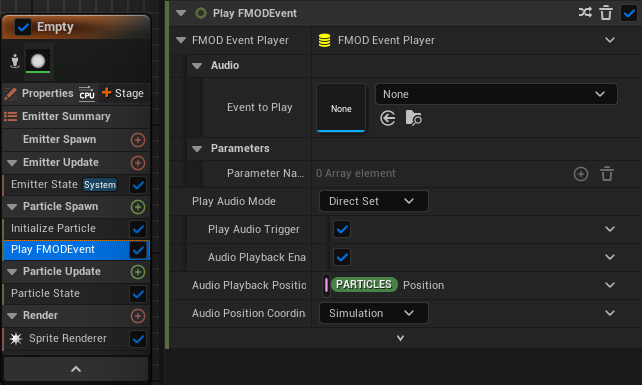
Task: Add a renderer with the Render plus icon
Action: tap(138, 316)
